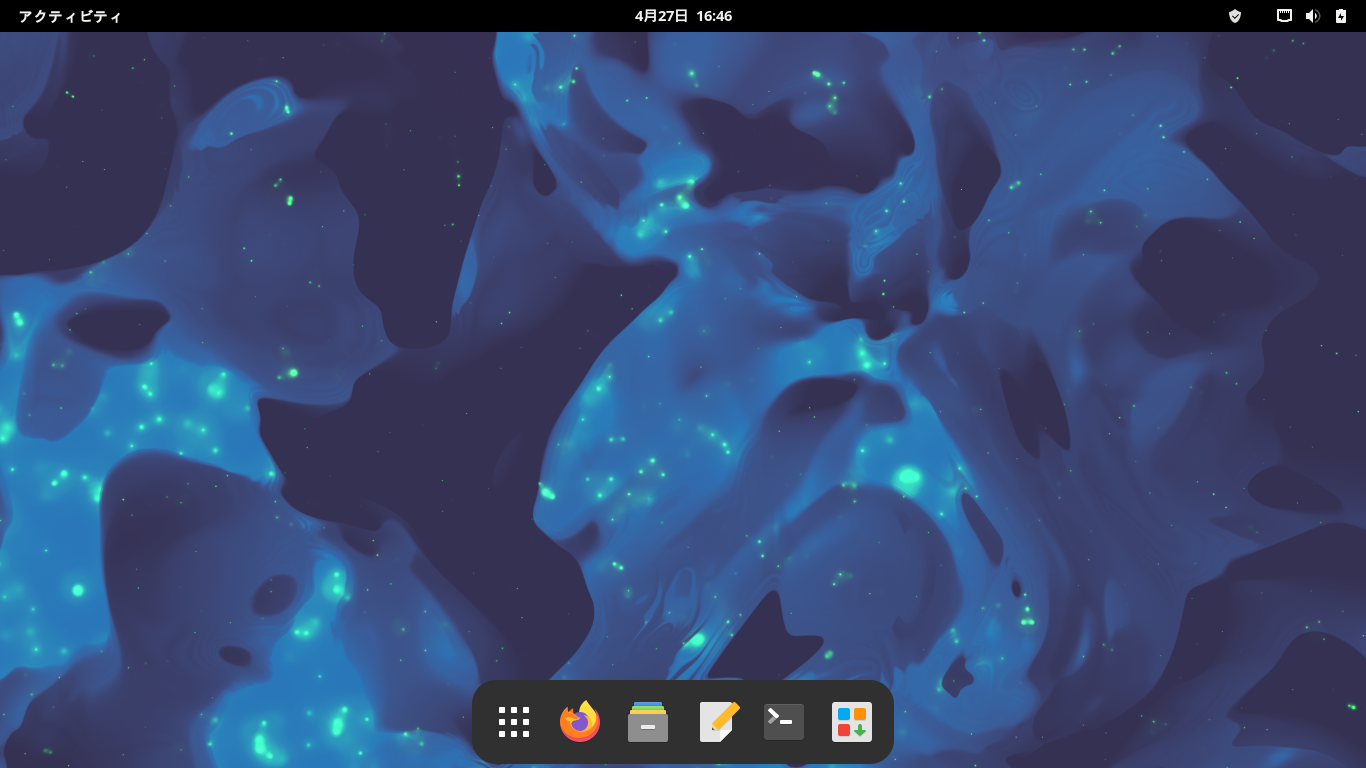Open the Software store from dock

click(852, 722)
